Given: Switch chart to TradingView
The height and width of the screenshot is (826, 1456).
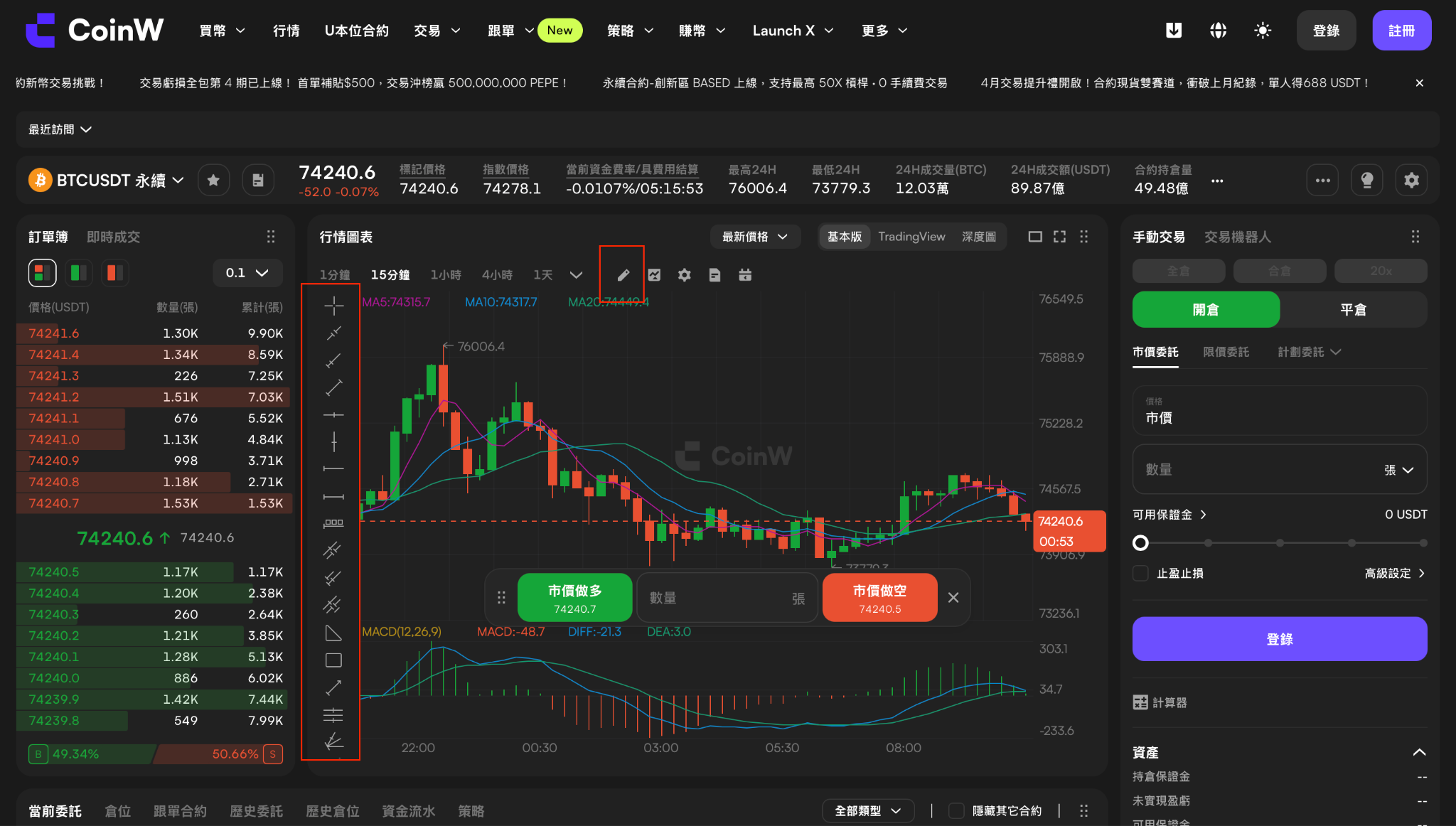Looking at the screenshot, I should [x=911, y=237].
